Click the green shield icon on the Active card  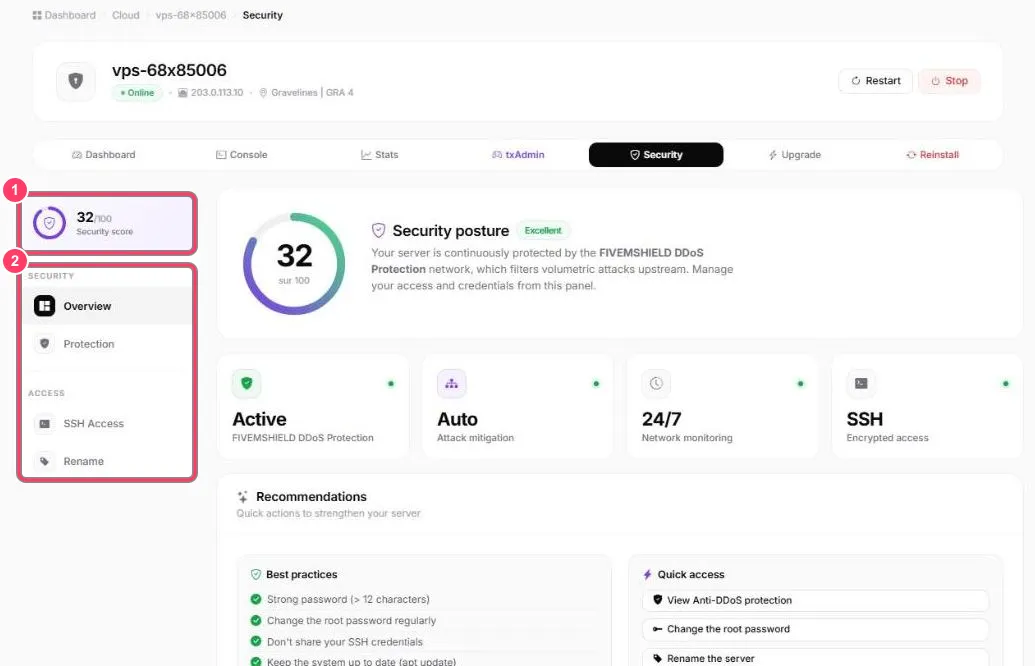click(x=246, y=383)
